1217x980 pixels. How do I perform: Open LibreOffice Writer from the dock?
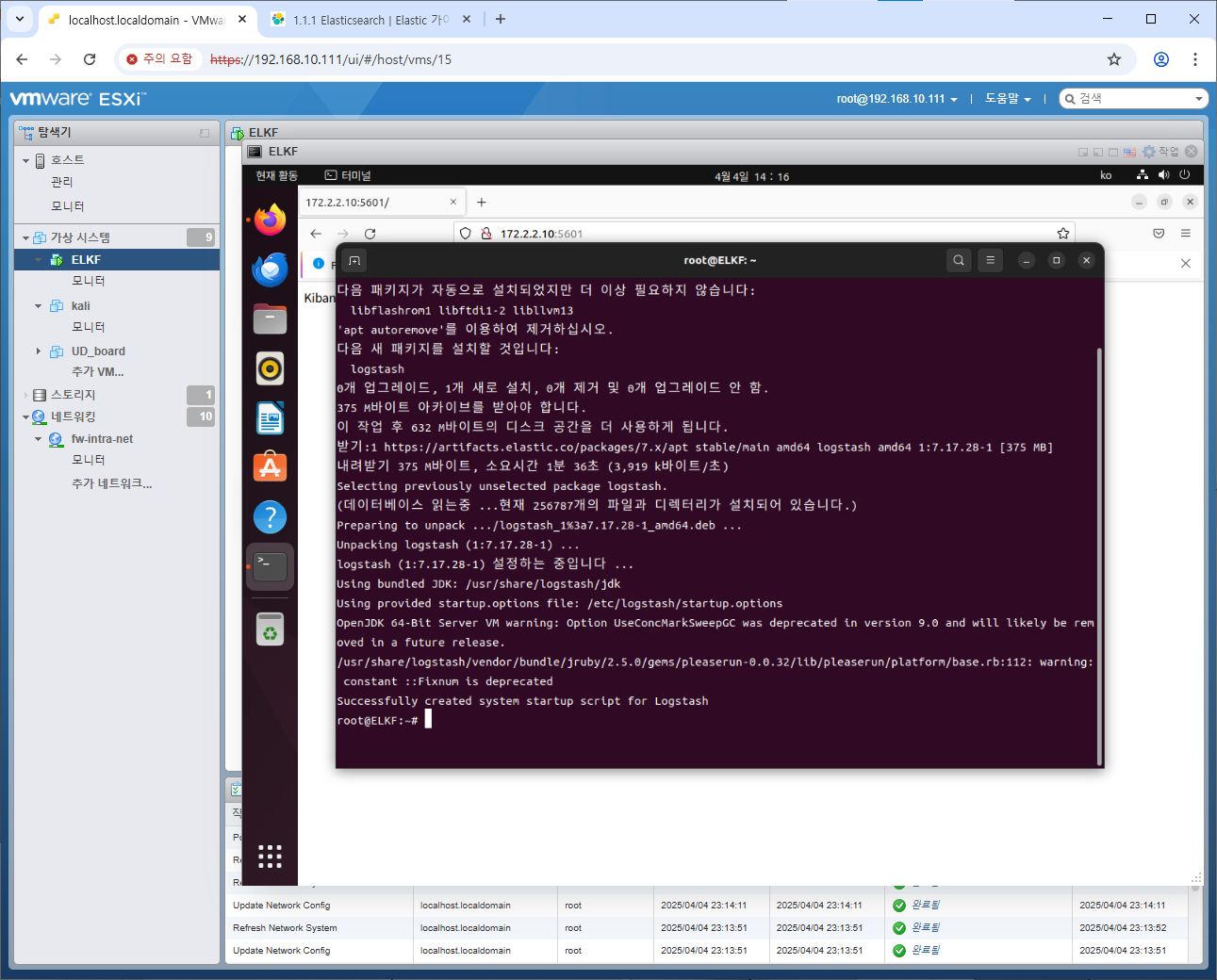(x=270, y=418)
